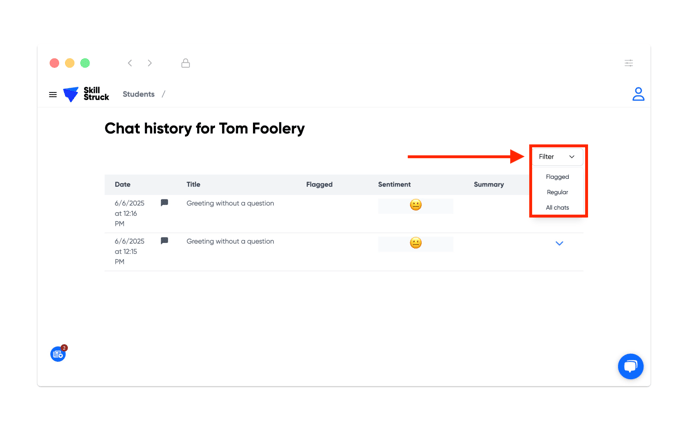
Task: Toggle the Filter dropdown
Action: [x=557, y=157]
